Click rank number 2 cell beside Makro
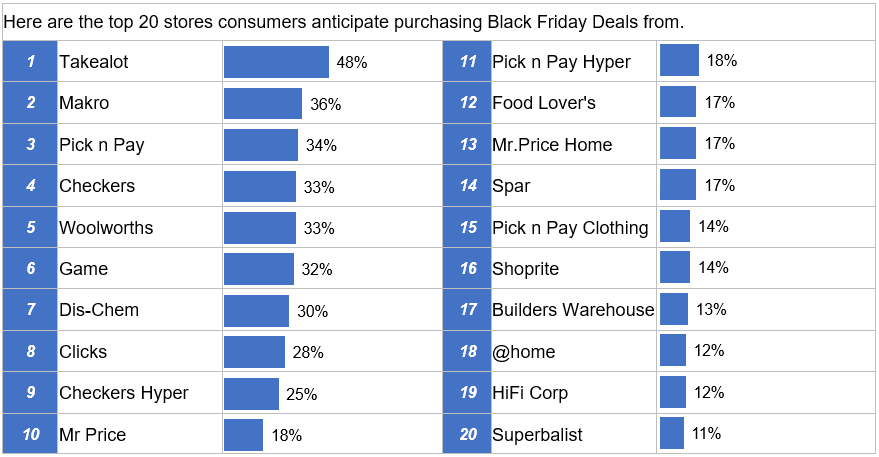The width and height of the screenshot is (879, 457). (30, 103)
